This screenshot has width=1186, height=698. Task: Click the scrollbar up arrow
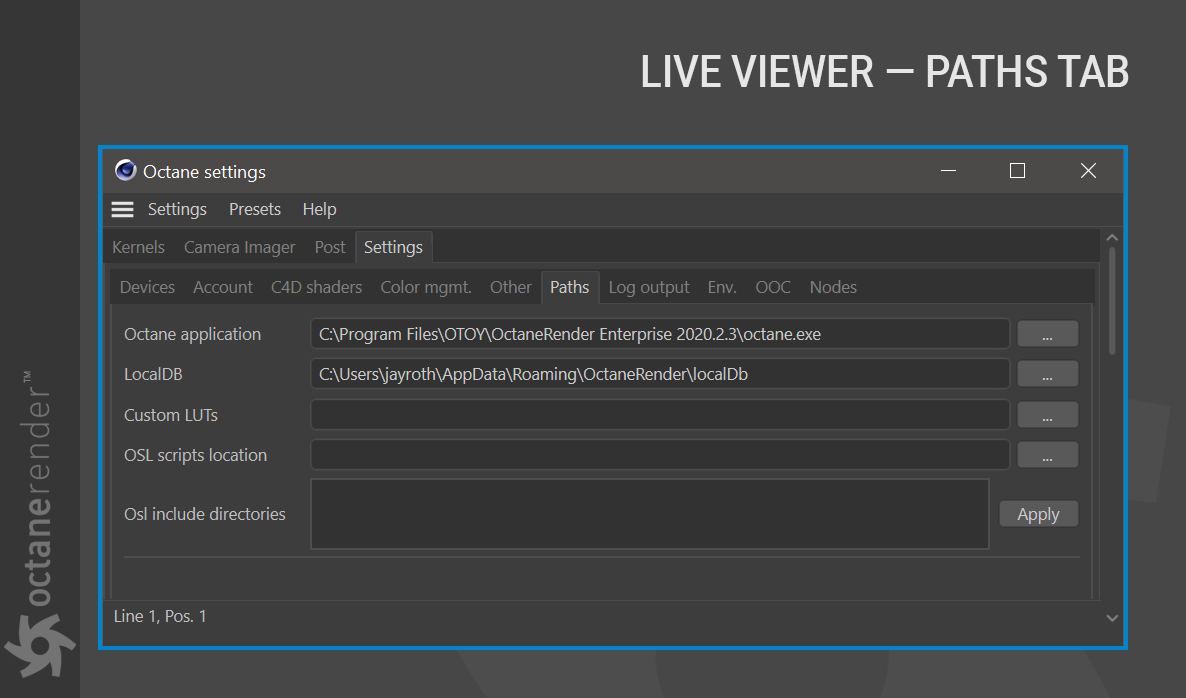click(1112, 237)
